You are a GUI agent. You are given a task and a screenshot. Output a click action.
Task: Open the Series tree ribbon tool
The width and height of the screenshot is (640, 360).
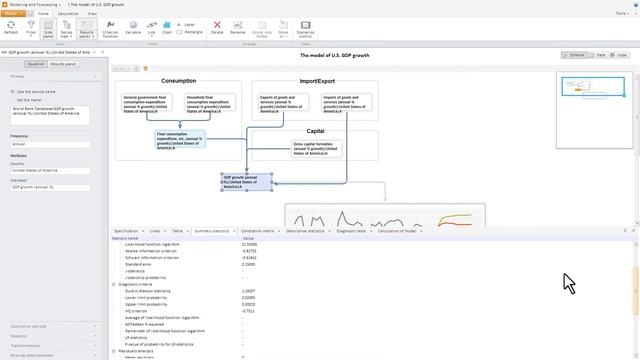66,29
